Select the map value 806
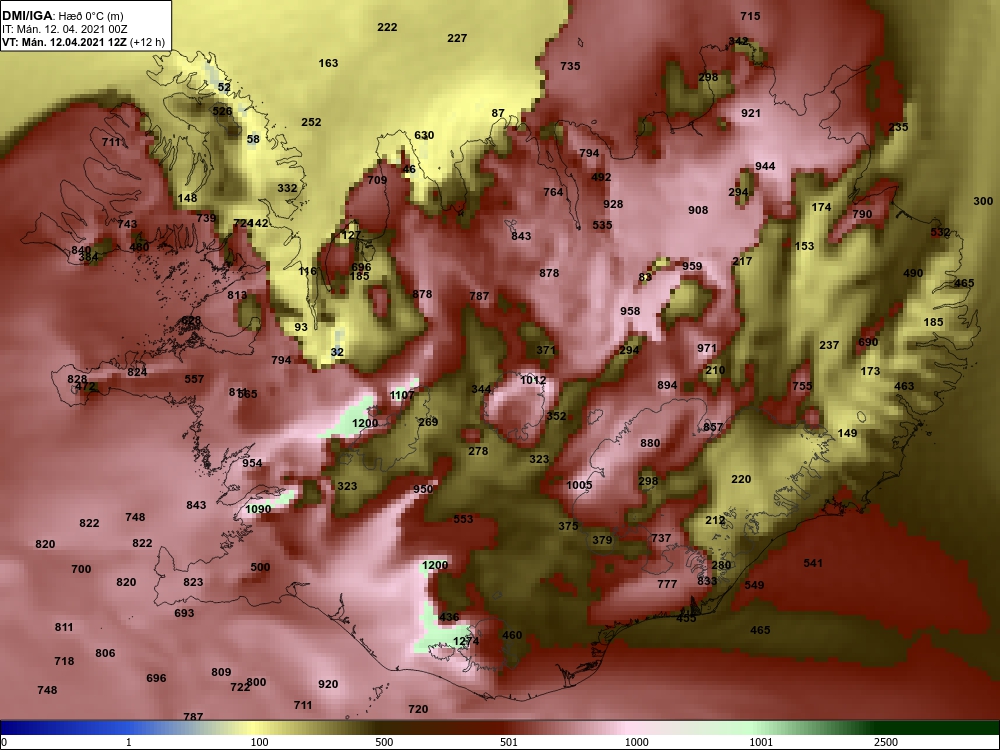The image size is (1000, 750). coord(105,653)
